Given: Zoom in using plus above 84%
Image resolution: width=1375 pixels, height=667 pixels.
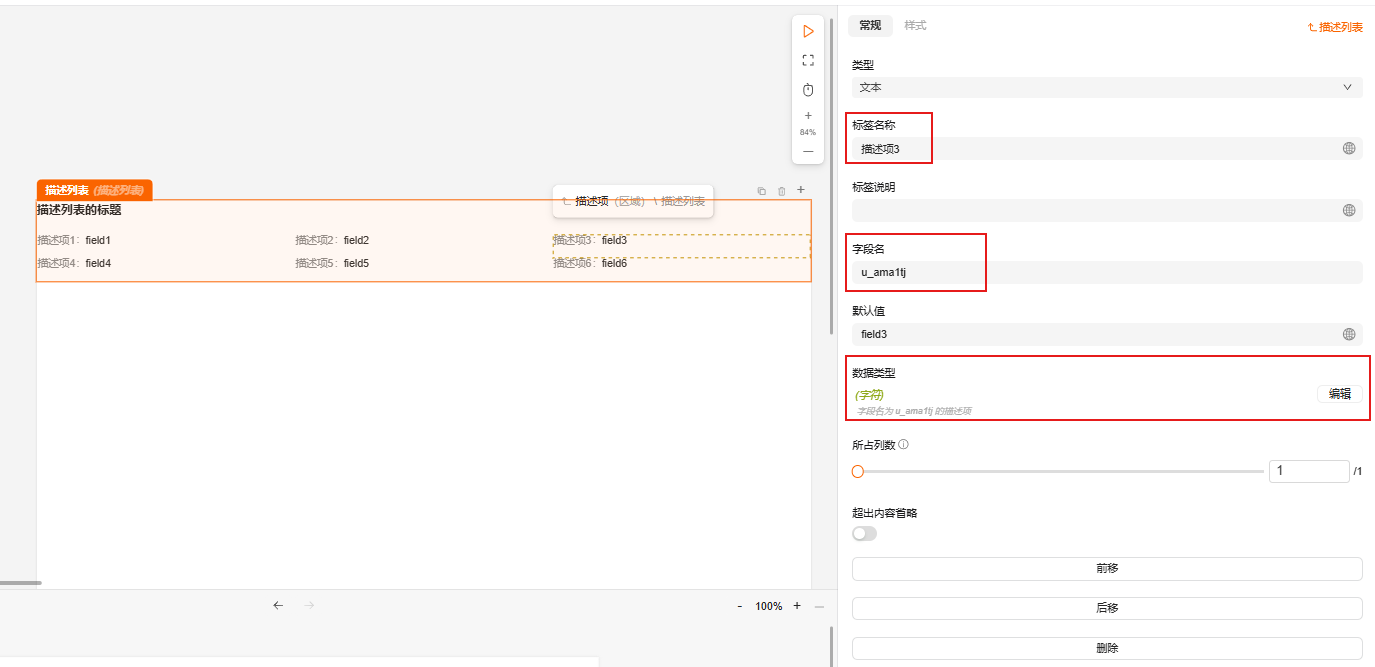Looking at the screenshot, I should 808,116.
